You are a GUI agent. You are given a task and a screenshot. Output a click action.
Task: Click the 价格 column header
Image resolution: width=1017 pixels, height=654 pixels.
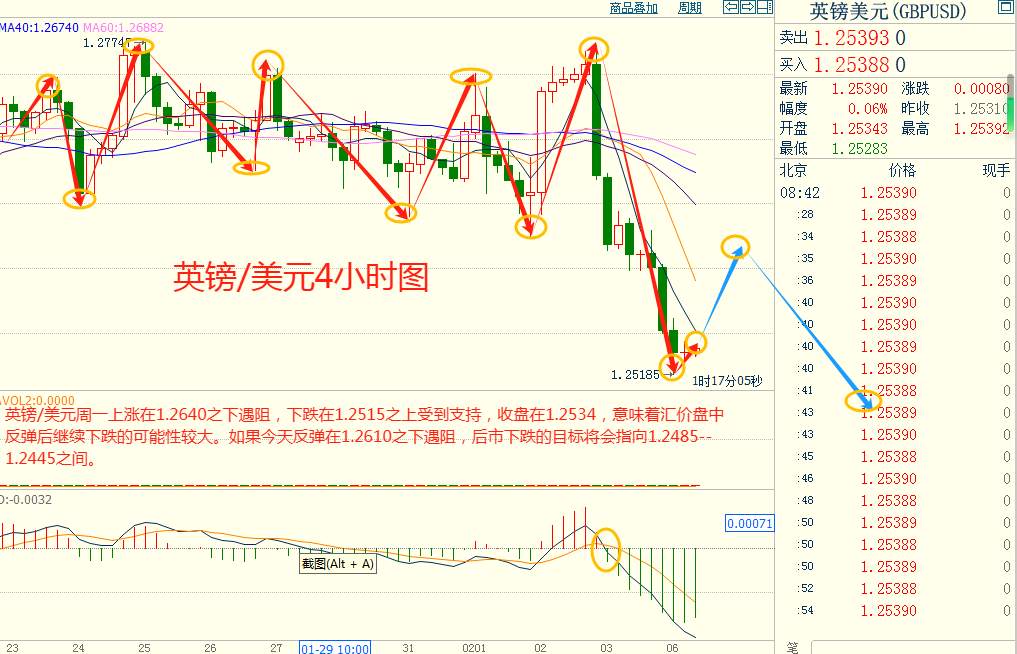tap(902, 171)
